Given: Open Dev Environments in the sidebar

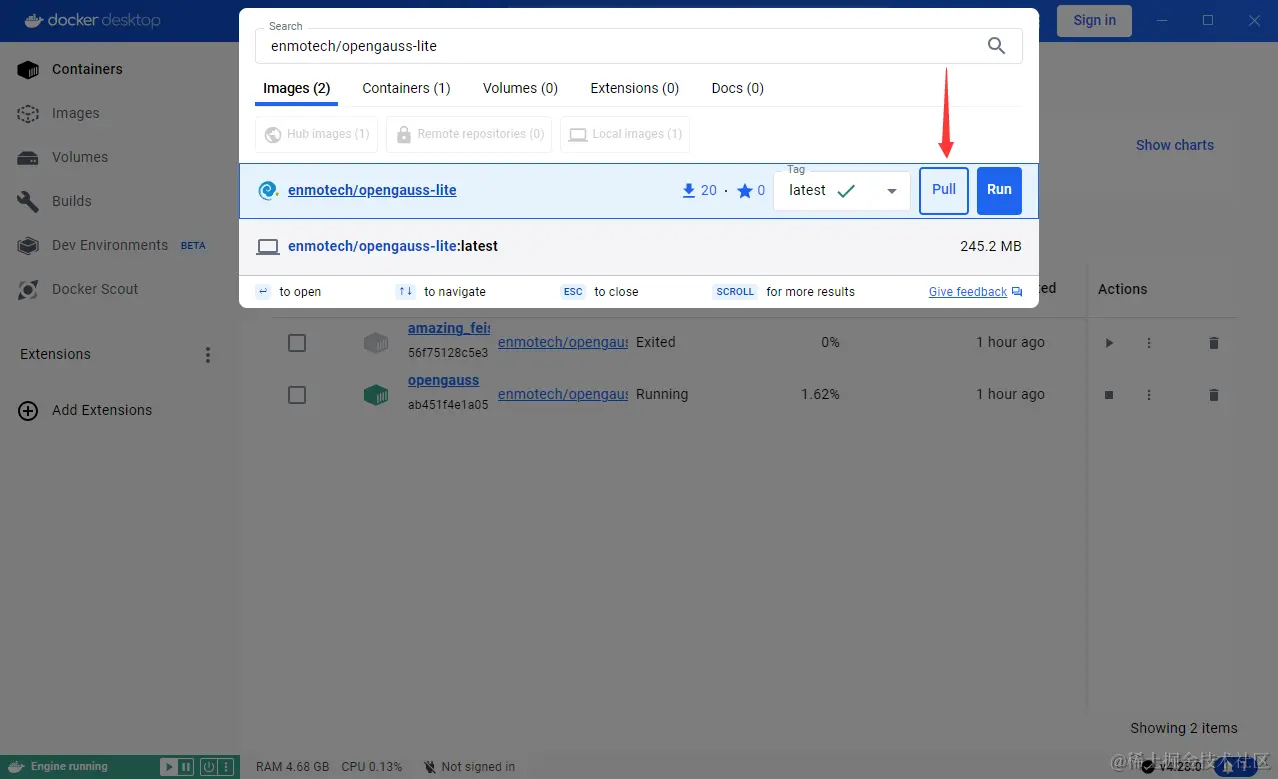Looking at the screenshot, I should tap(120, 245).
